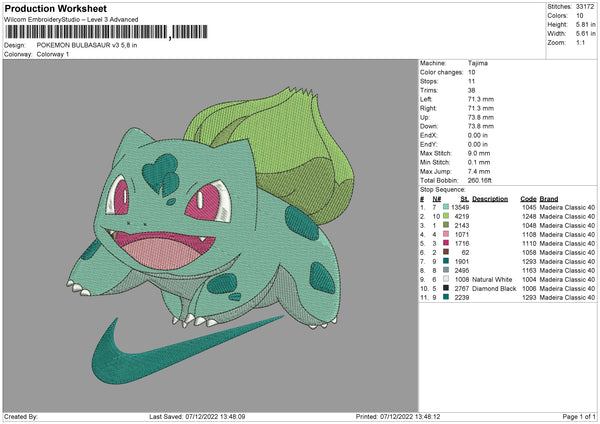Click the EndX value '0.00 in'
The image size is (600, 424).
(478, 135)
